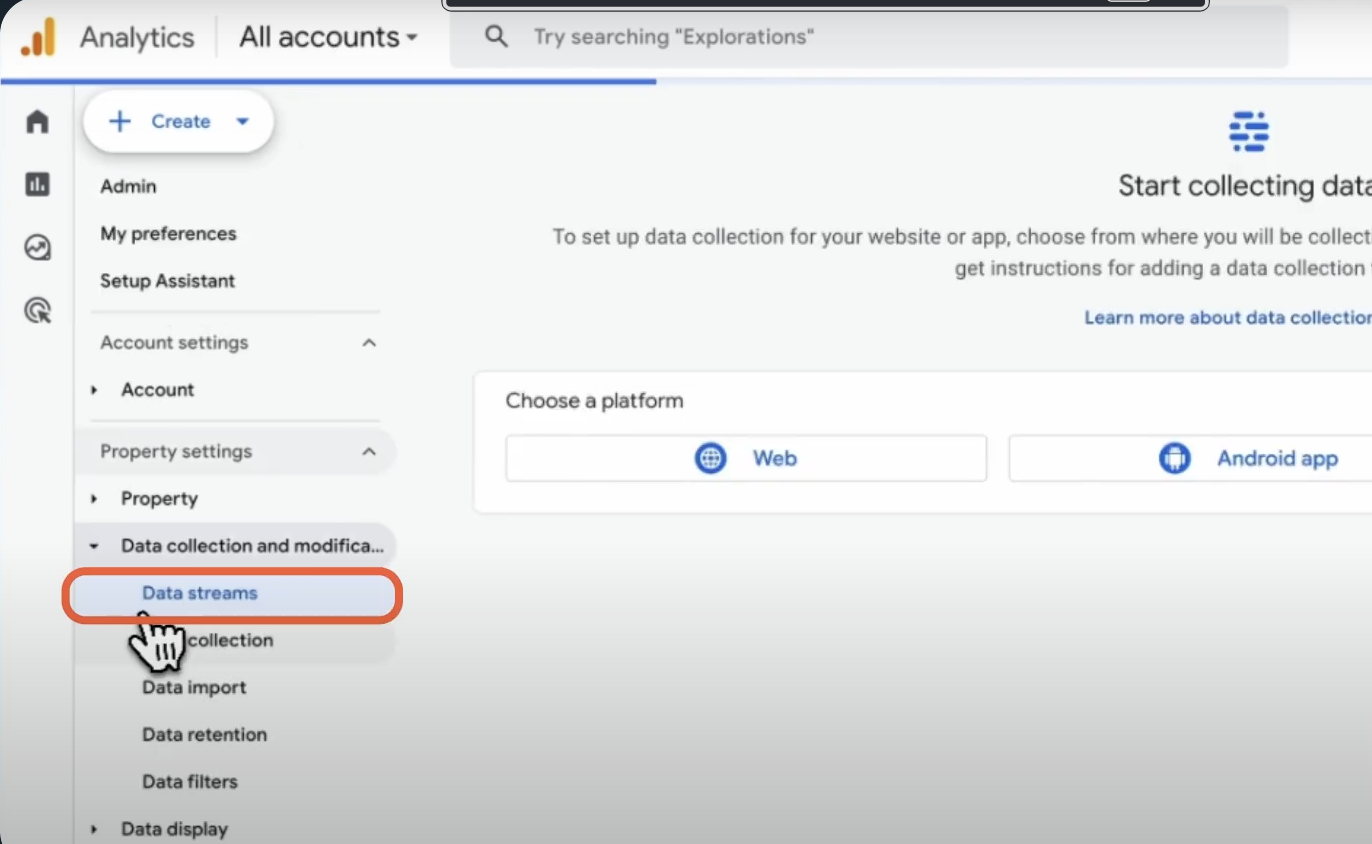Open the Data display item
This screenshot has width=1372, height=844.
coord(174,829)
